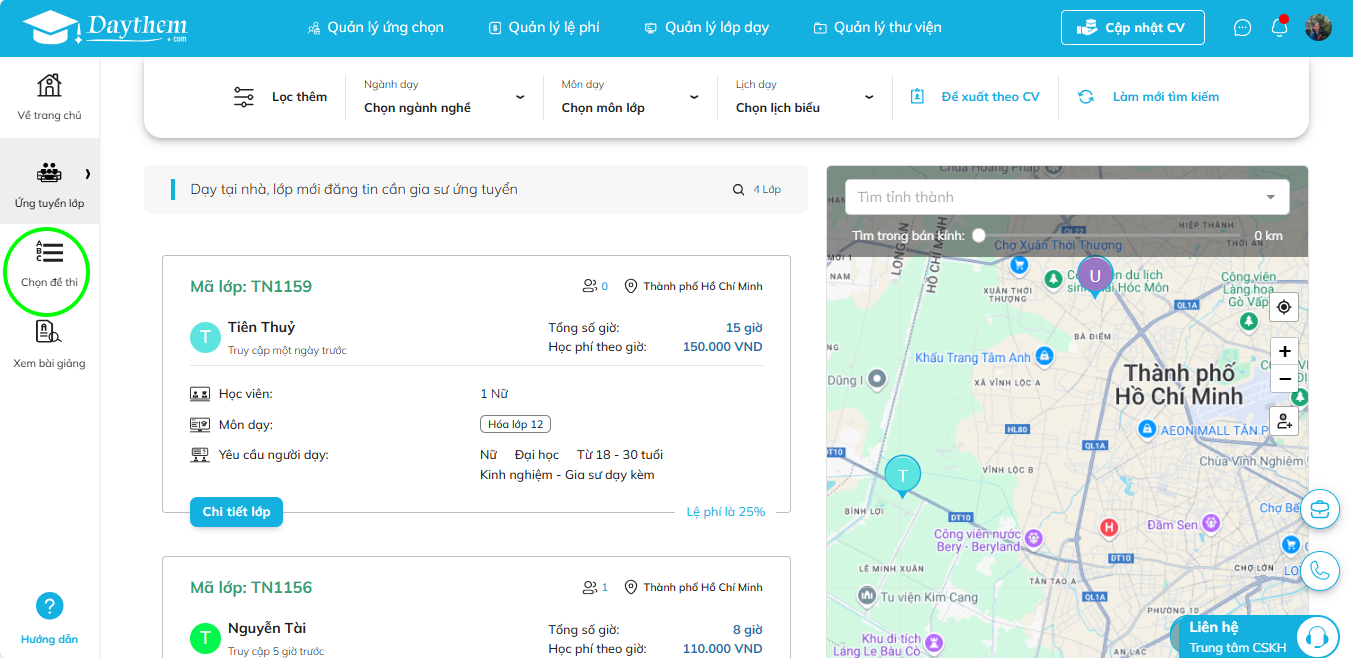Open the chat messages icon
1353x658 pixels.
pos(1242,28)
